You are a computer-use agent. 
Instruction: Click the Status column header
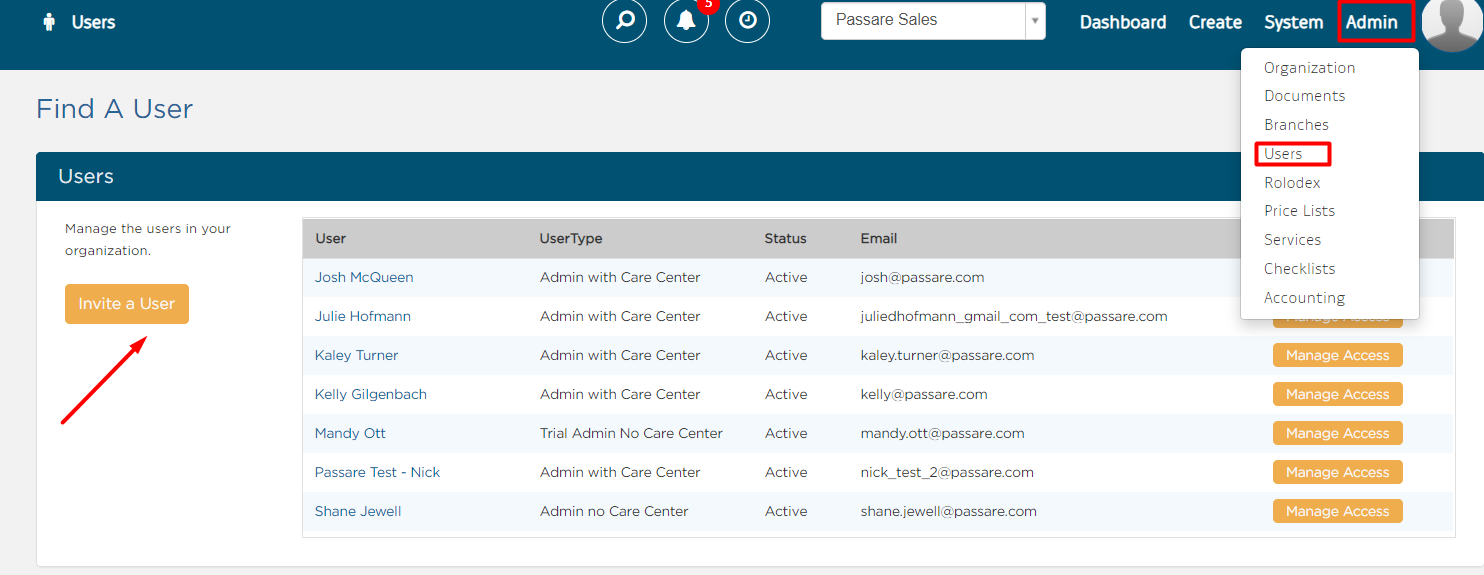pos(785,238)
